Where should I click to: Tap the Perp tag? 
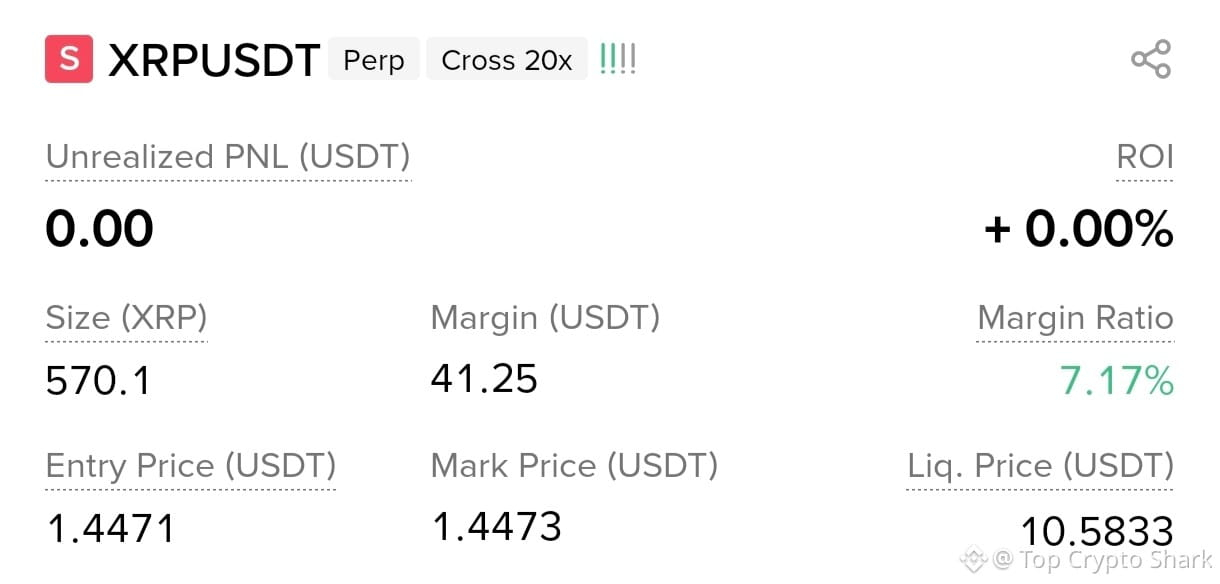(x=374, y=60)
